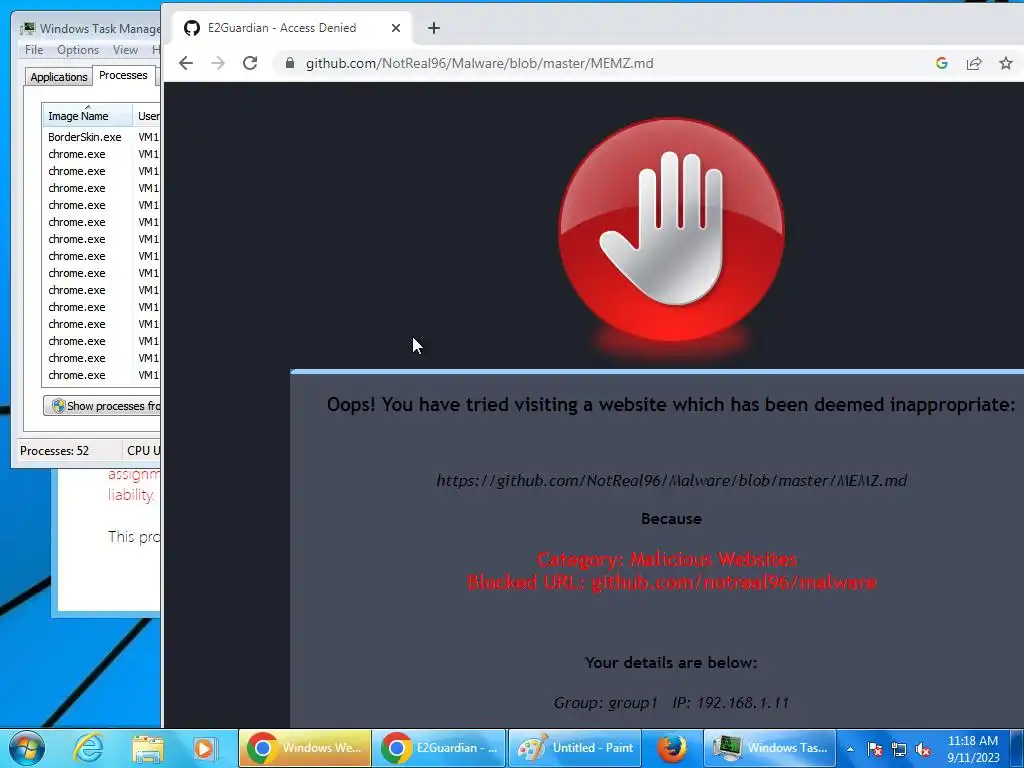Reload the blocked page
The width and height of the screenshot is (1024, 768).
250,63
